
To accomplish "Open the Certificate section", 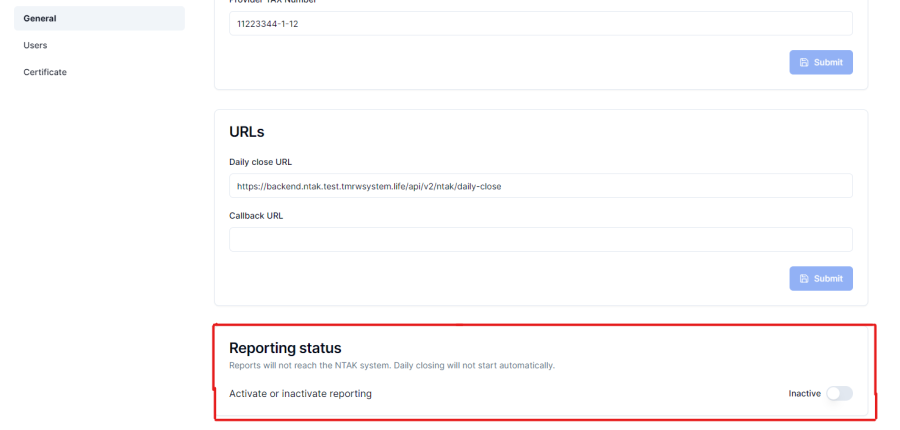I will [x=45, y=72].
